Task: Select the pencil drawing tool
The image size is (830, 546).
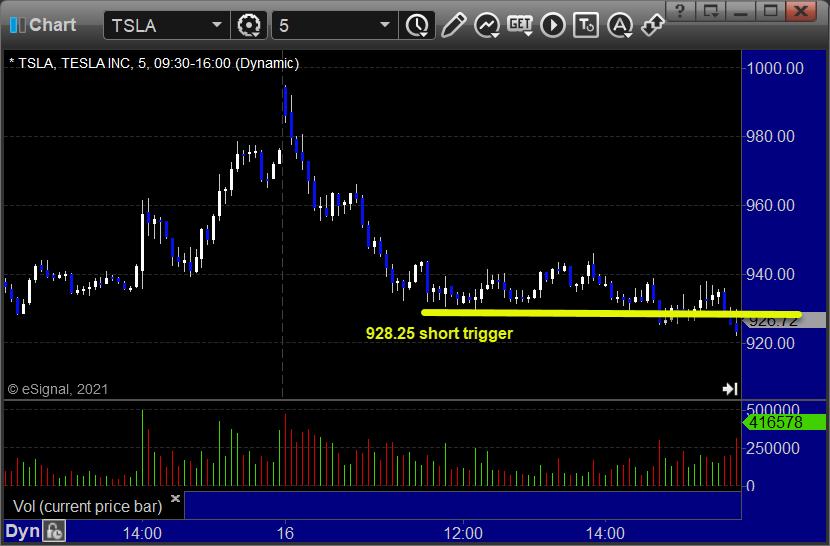Action: point(453,25)
